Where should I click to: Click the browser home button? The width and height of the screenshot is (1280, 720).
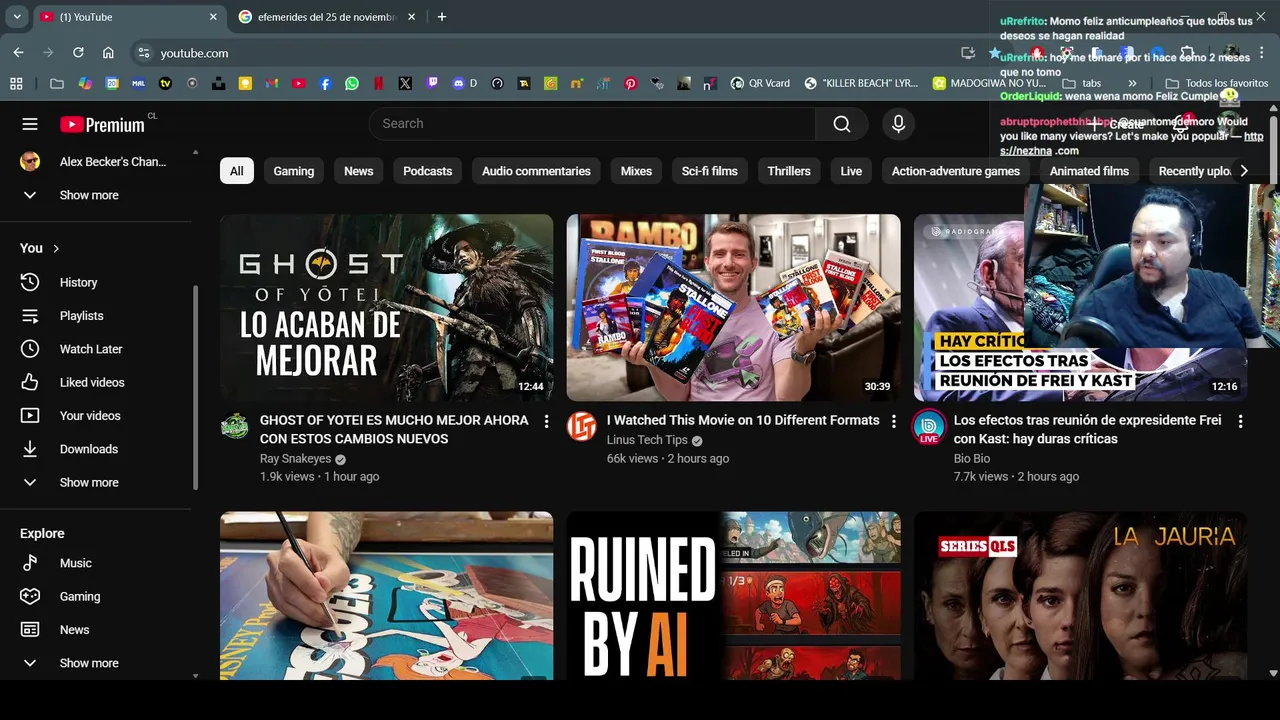(108, 53)
